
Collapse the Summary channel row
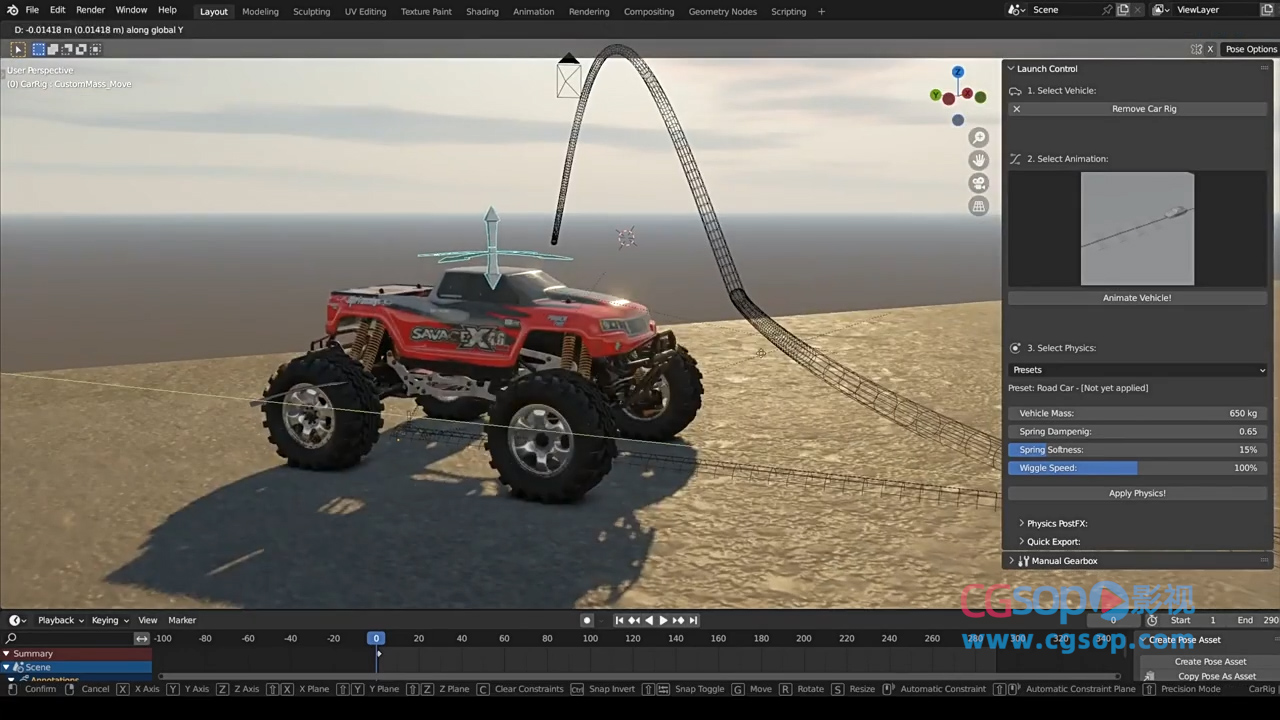tap(6, 654)
